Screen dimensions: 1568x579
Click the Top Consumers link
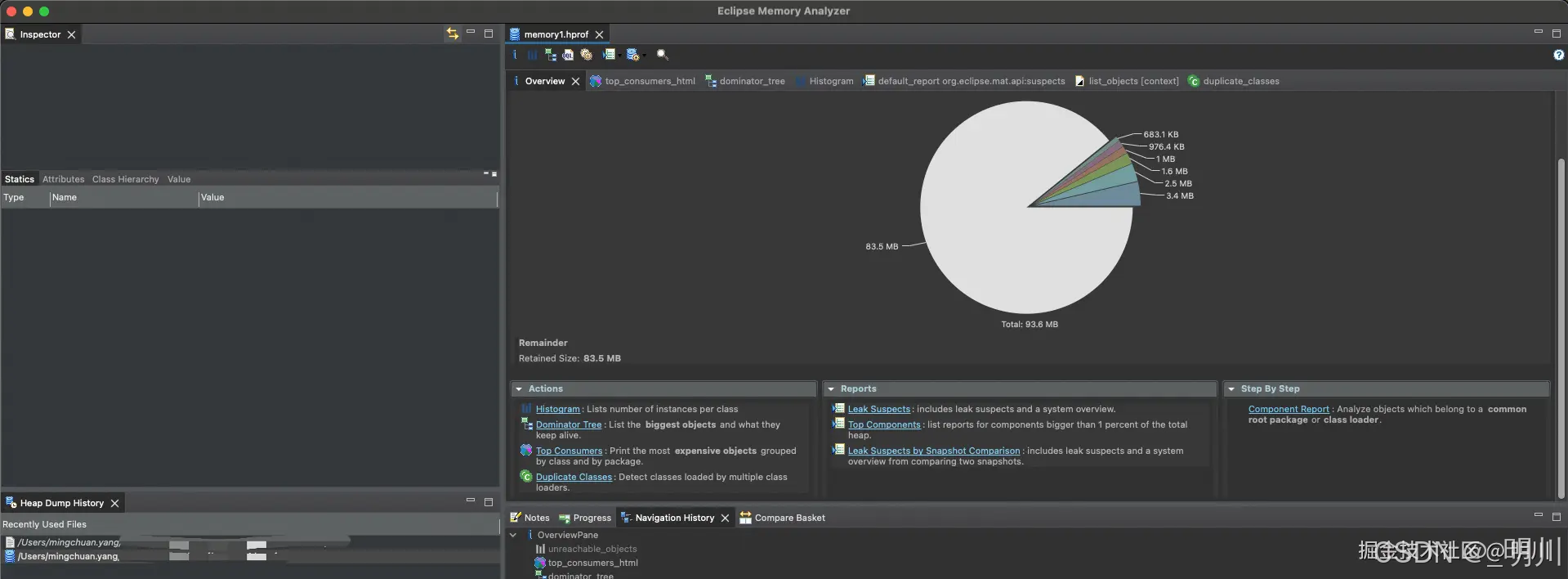[569, 451]
